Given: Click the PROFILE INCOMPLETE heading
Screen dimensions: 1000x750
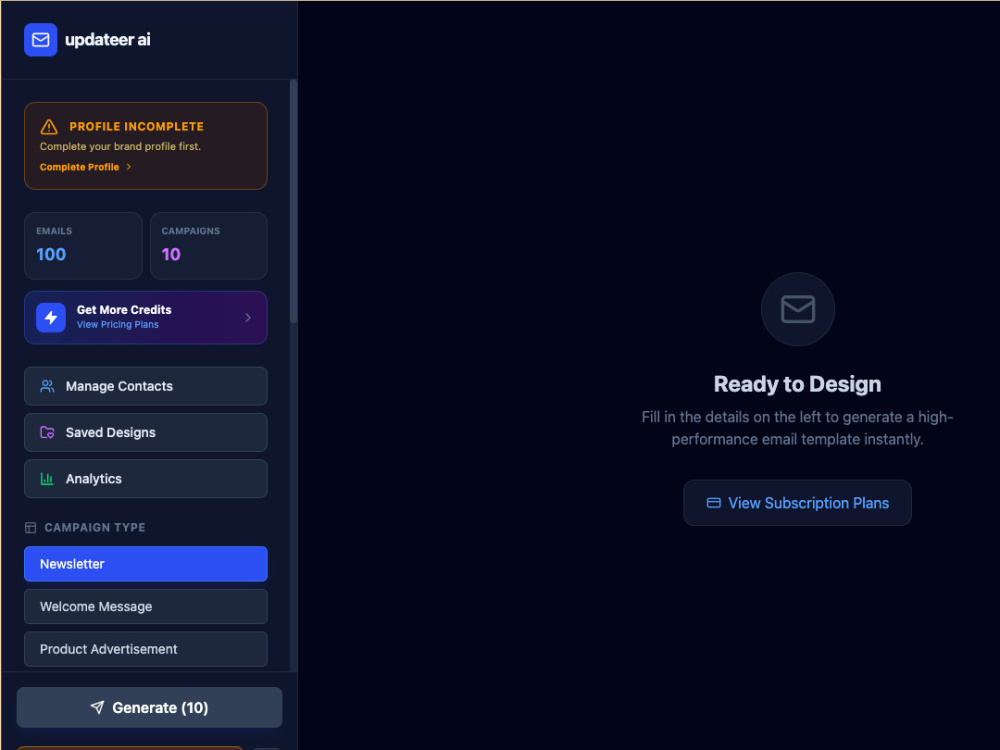Looking at the screenshot, I should [x=136, y=127].
